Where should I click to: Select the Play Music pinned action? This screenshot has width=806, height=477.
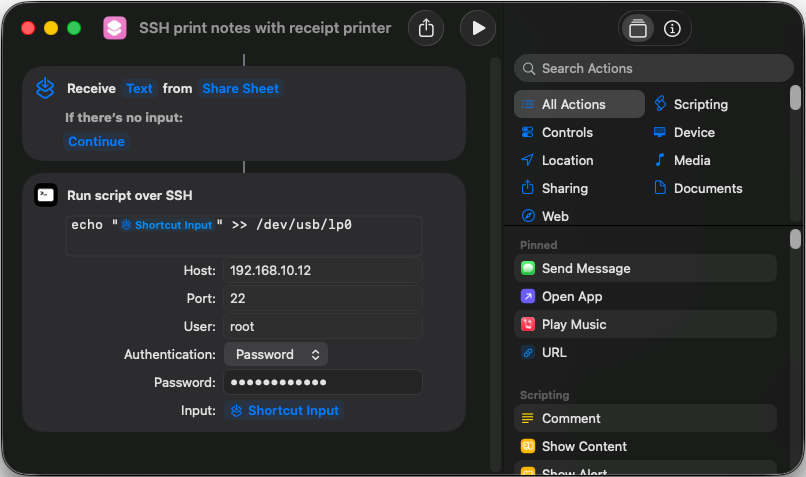click(645, 324)
